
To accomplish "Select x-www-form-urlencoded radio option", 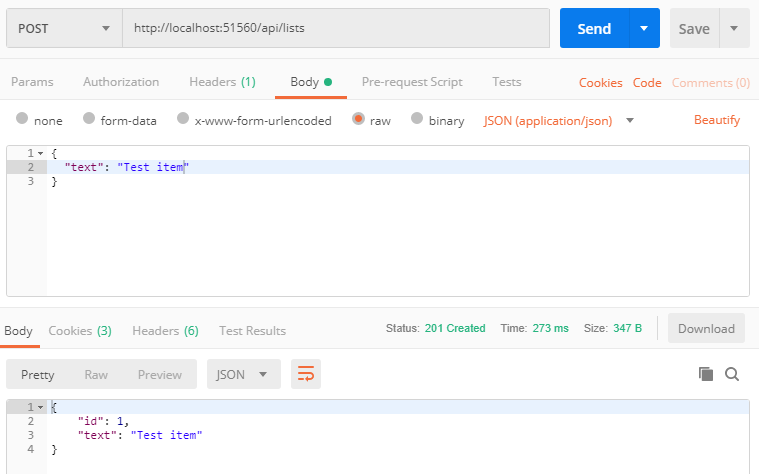I will [183, 120].
